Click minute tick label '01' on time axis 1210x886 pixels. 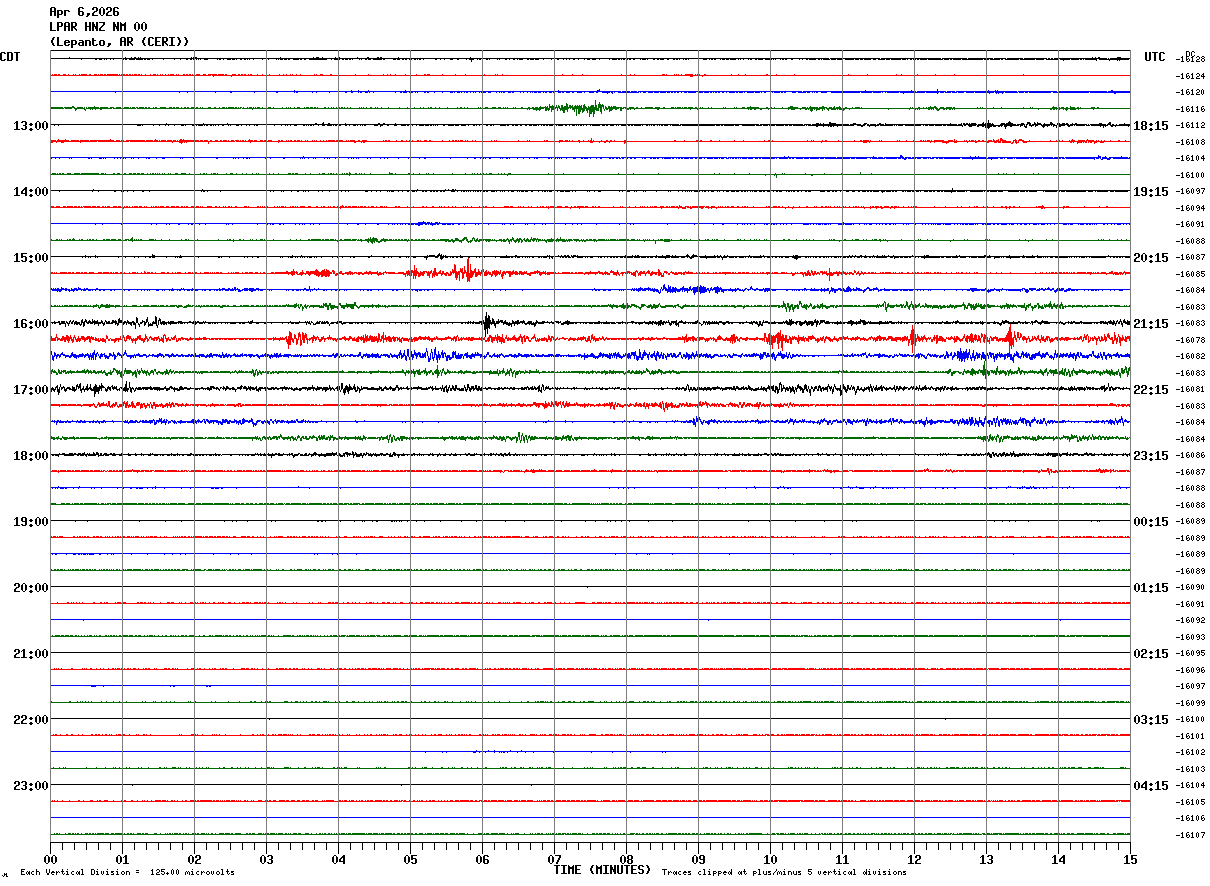pyautogui.click(x=122, y=860)
